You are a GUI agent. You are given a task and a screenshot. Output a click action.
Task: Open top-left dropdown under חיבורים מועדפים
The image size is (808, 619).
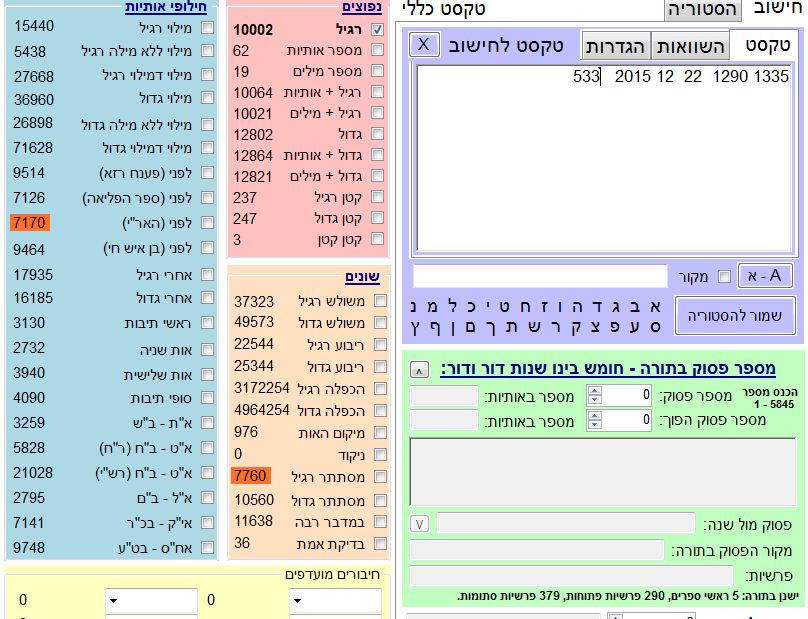coord(150,600)
